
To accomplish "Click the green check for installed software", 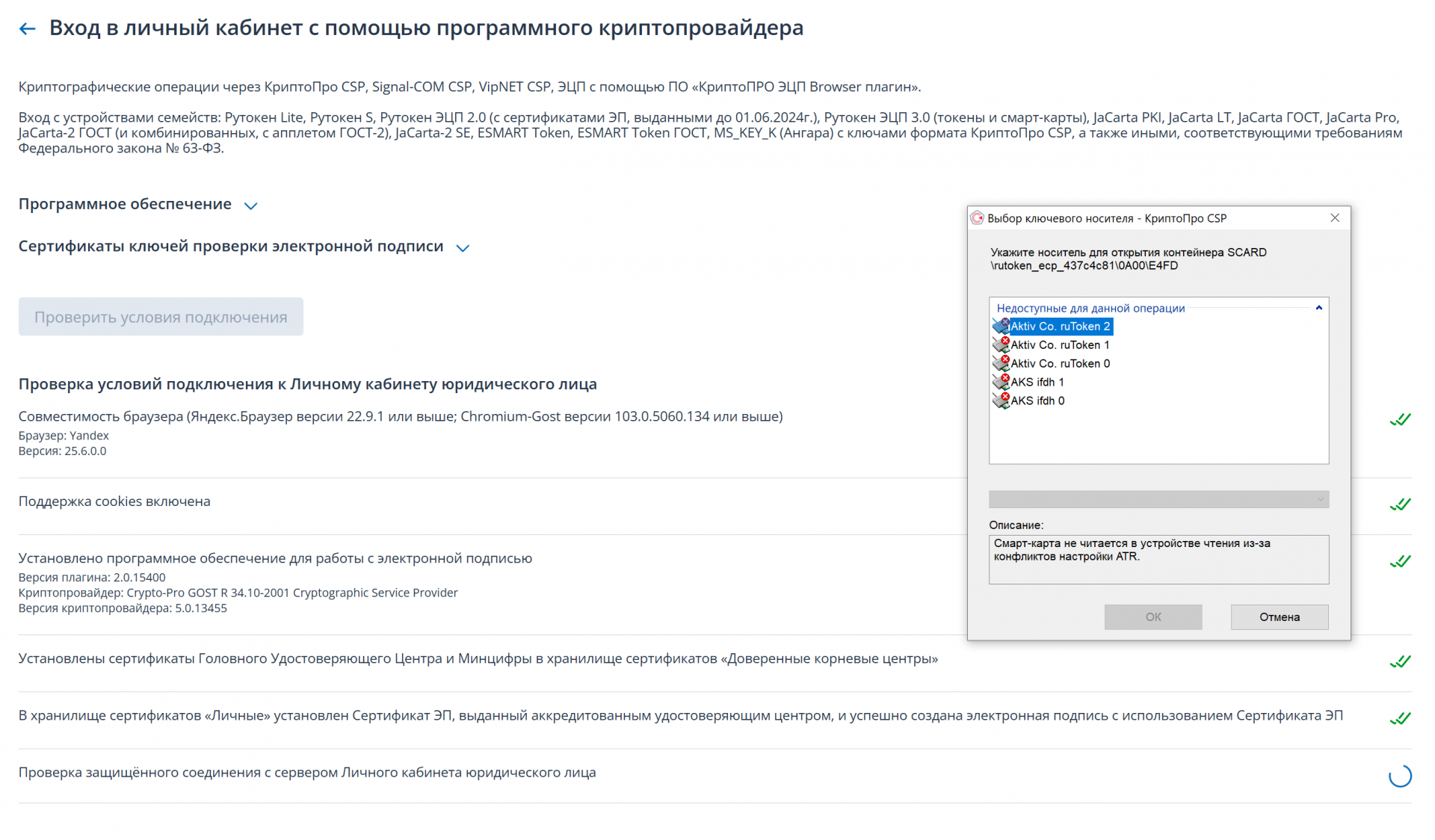I will (x=1401, y=561).
